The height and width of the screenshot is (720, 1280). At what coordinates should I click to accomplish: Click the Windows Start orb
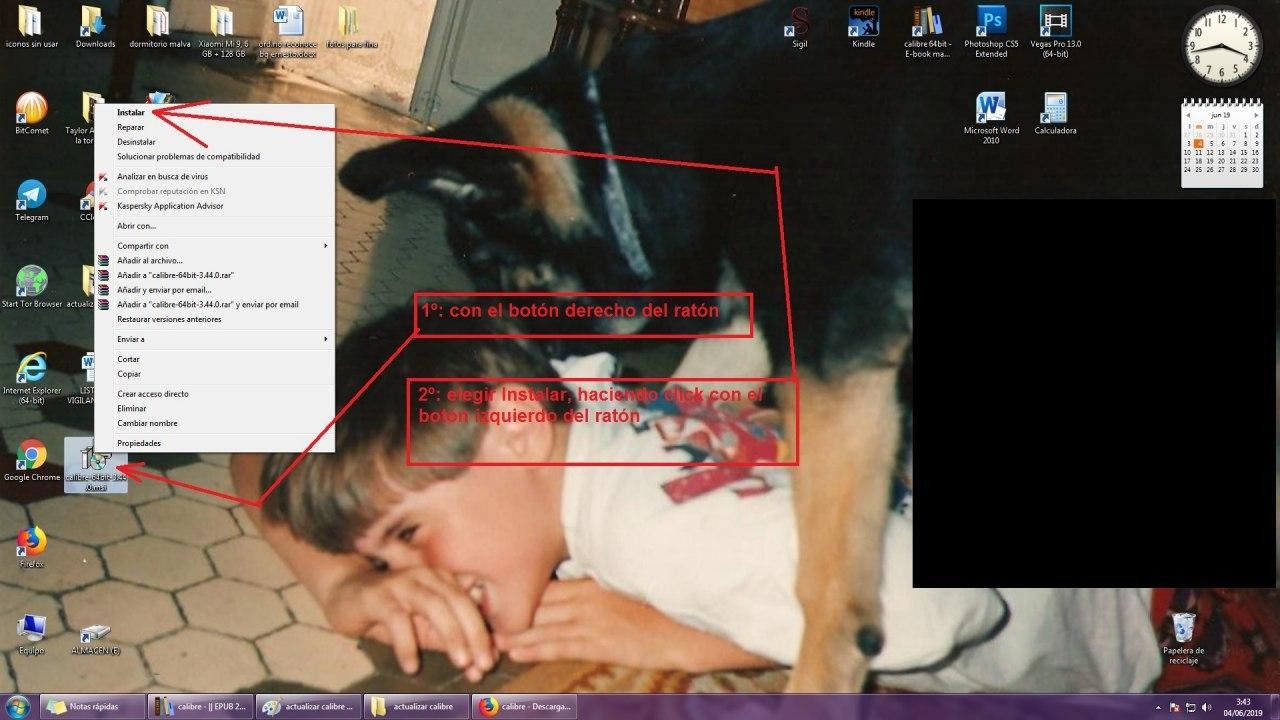[17, 706]
